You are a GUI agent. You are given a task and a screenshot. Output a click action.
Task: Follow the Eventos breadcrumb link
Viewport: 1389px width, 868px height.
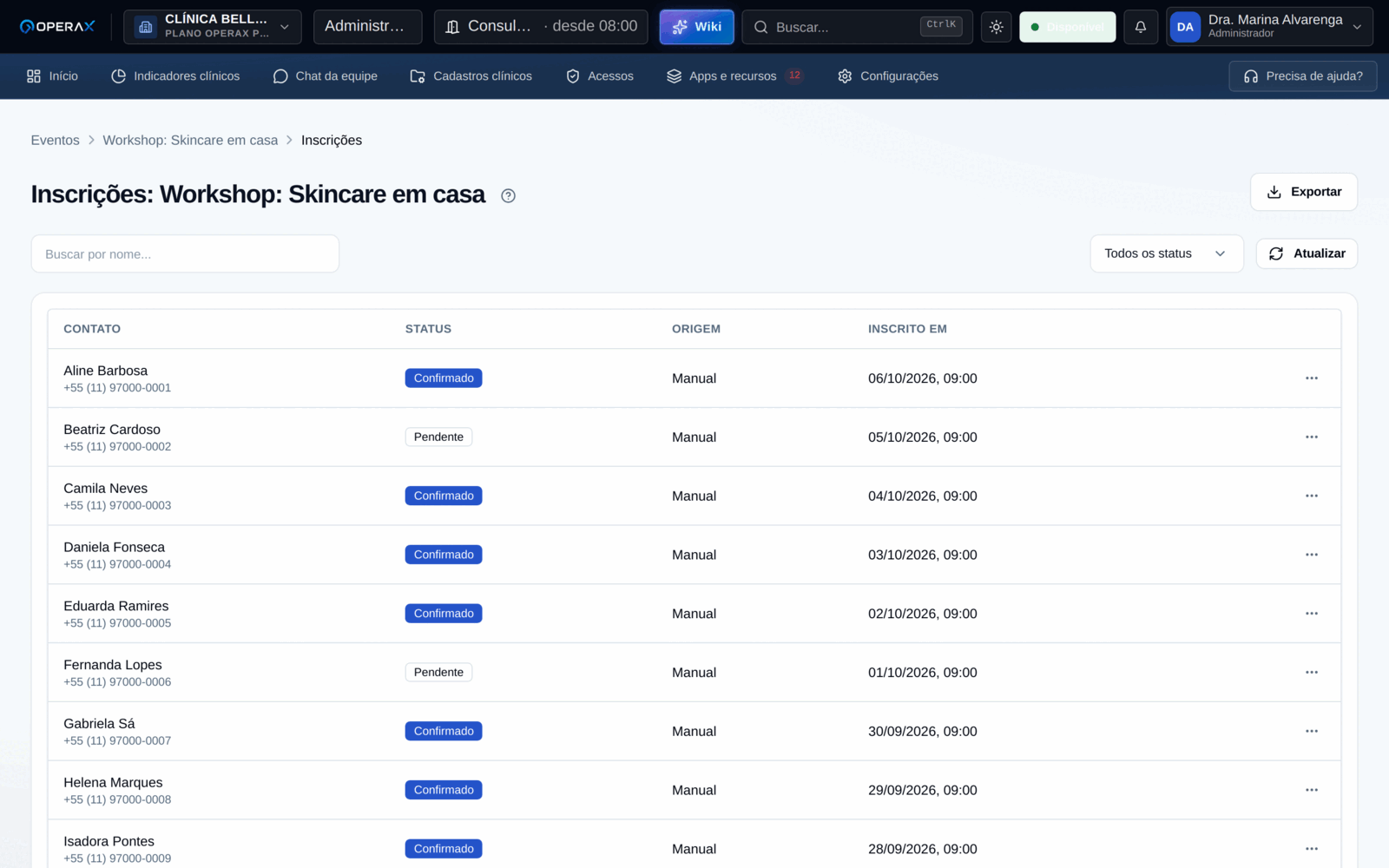[x=55, y=141]
